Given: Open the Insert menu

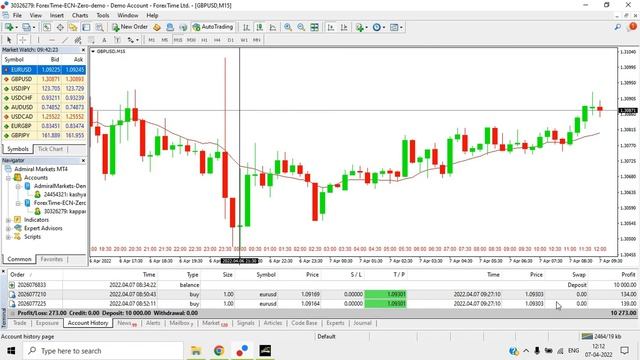Looking at the screenshot, I should [57, 16].
